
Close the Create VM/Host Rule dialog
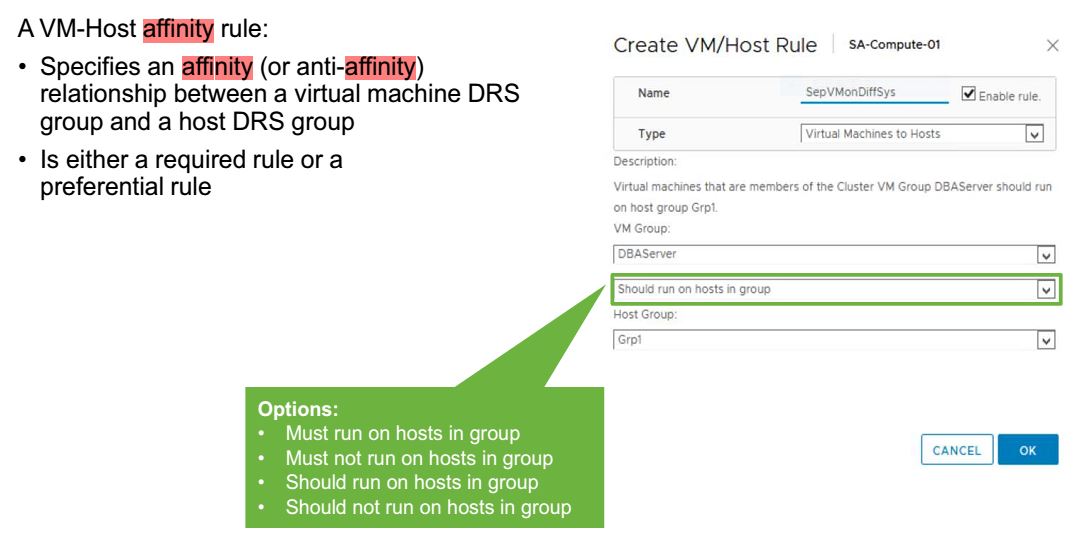point(1052,46)
